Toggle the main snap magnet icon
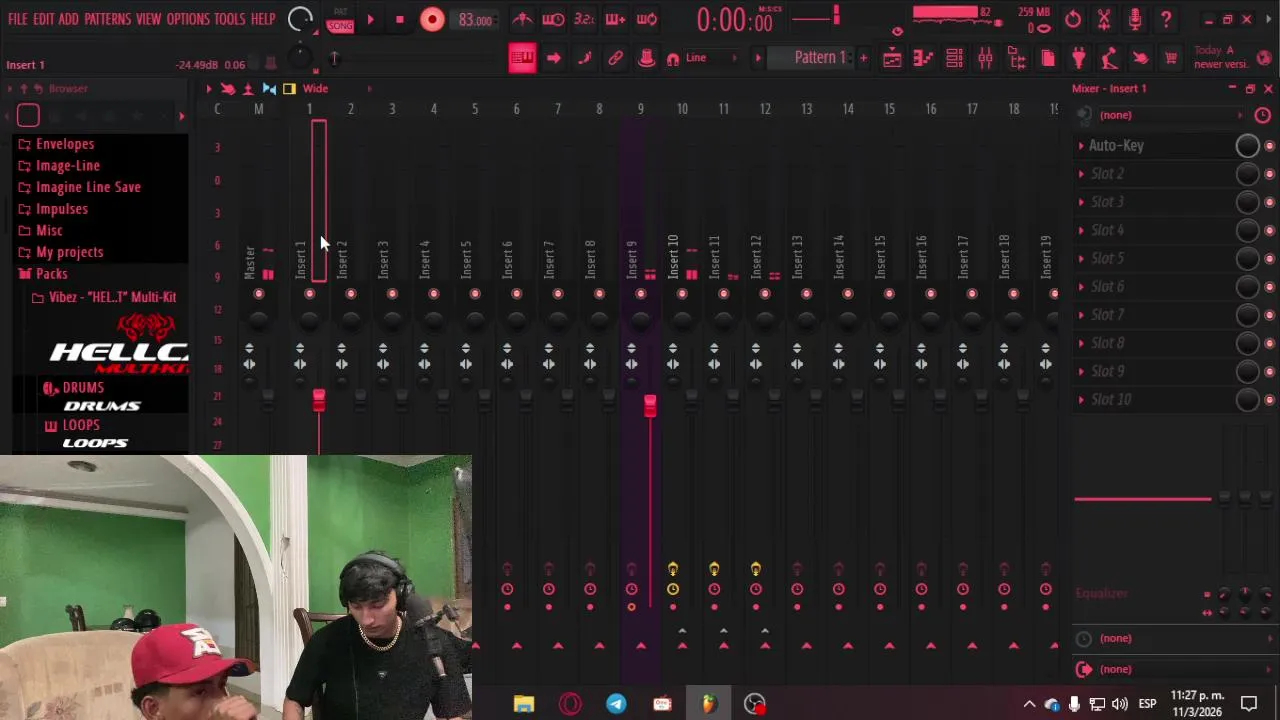Viewport: 1280px width, 720px height. click(x=673, y=59)
